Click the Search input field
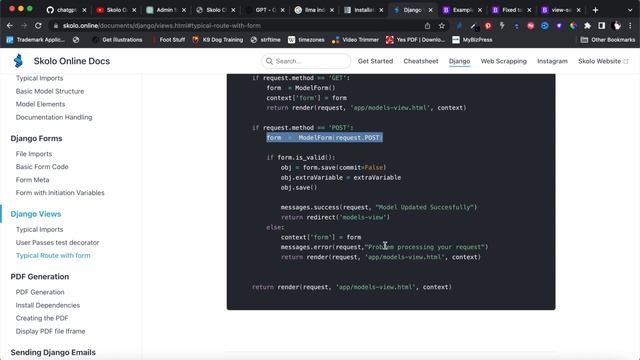The image size is (640, 360). pyautogui.click(x=306, y=61)
